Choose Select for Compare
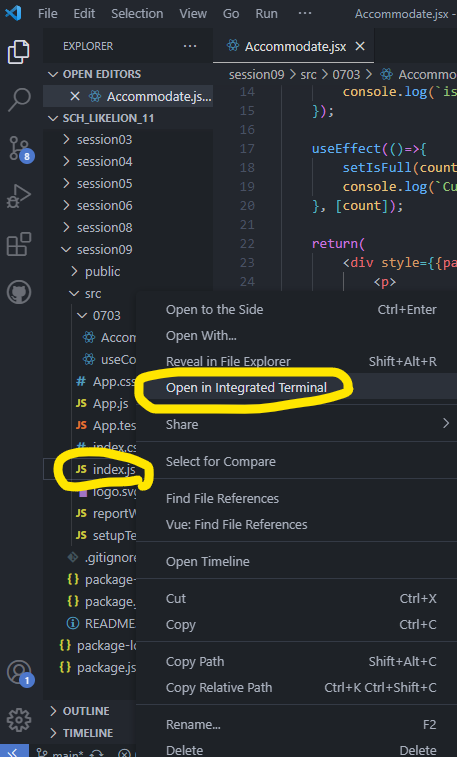The width and height of the screenshot is (457, 757). tap(297, 462)
